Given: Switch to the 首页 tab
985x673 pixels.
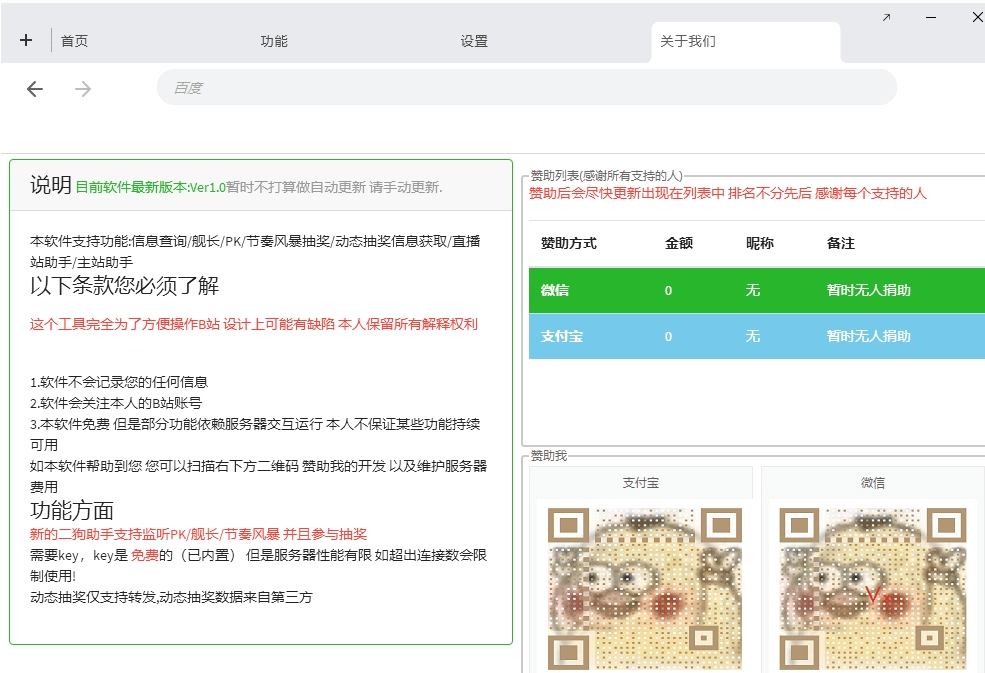Looking at the screenshot, I should click(x=74, y=41).
